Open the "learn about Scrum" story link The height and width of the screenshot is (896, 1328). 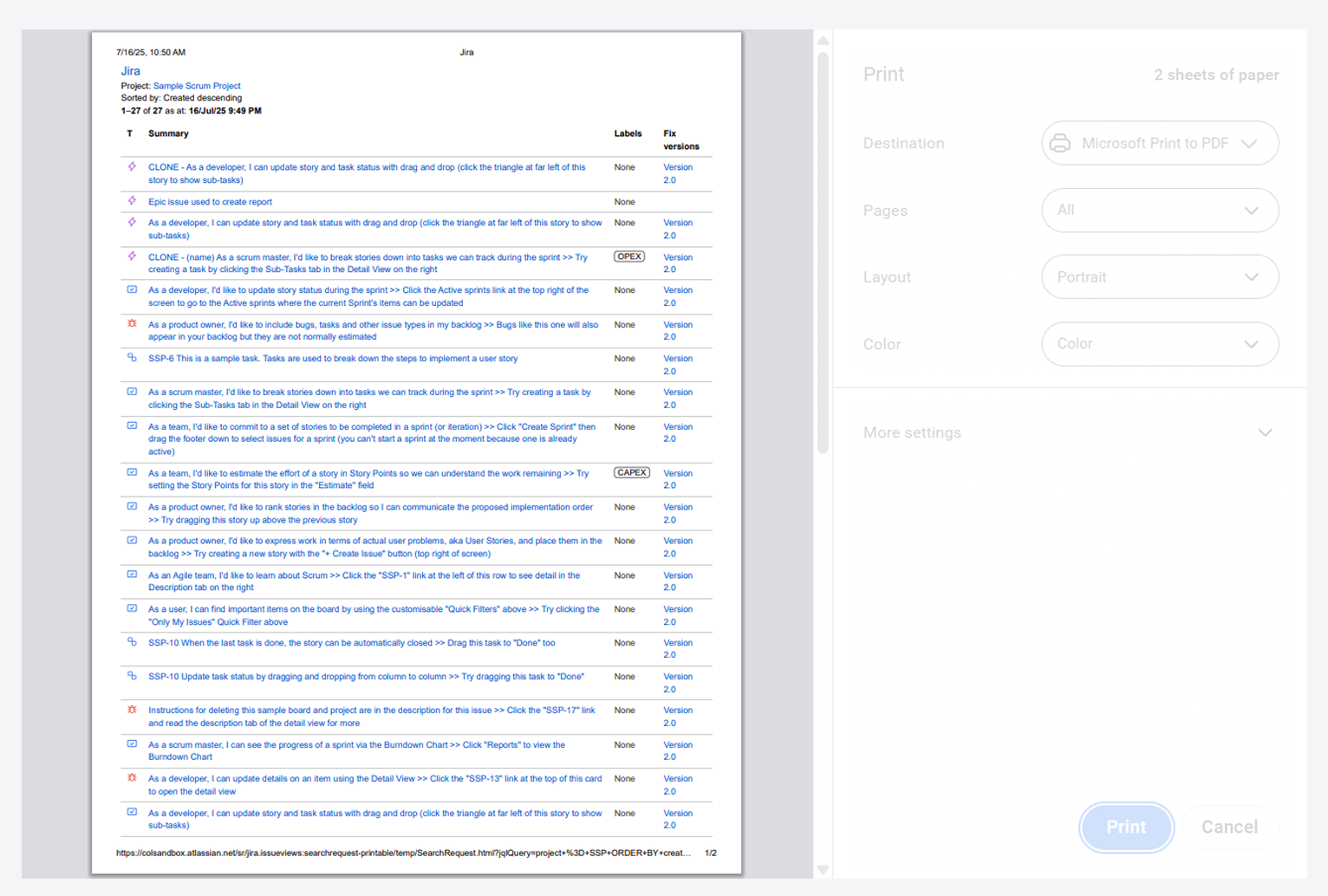point(364,581)
